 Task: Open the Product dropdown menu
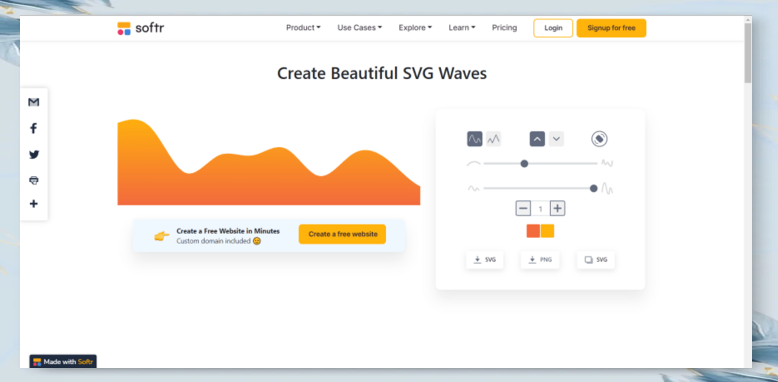(x=303, y=28)
